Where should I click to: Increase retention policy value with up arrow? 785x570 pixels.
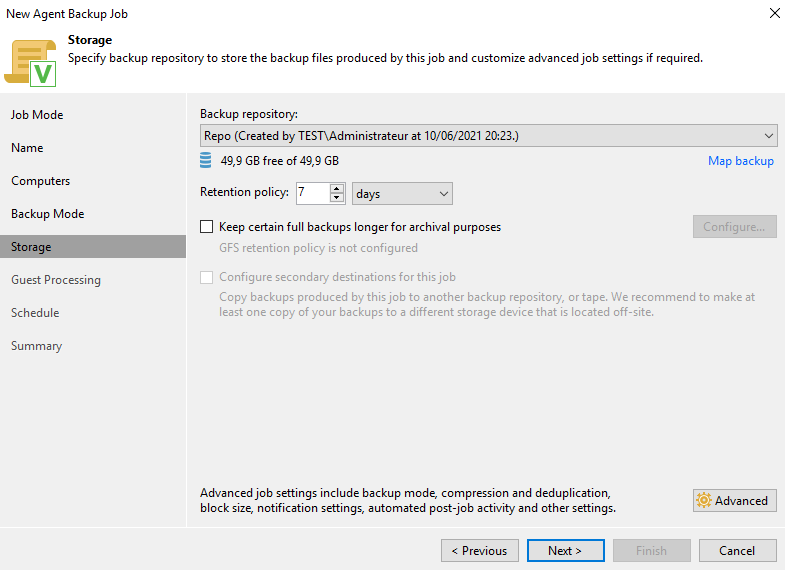coord(337,189)
